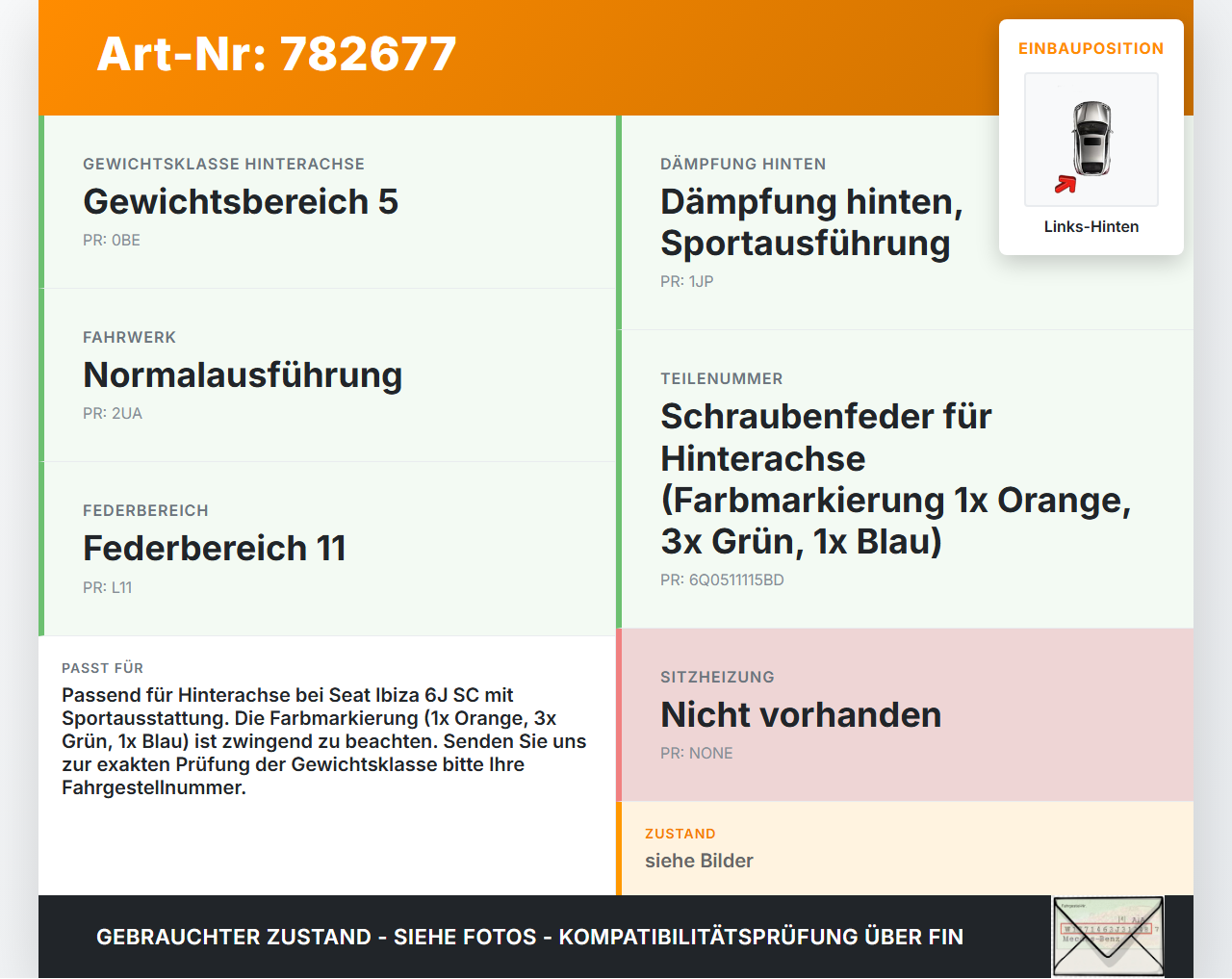Click PR: L11 code
This screenshot has height=979, width=1232.
coord(107,587)
